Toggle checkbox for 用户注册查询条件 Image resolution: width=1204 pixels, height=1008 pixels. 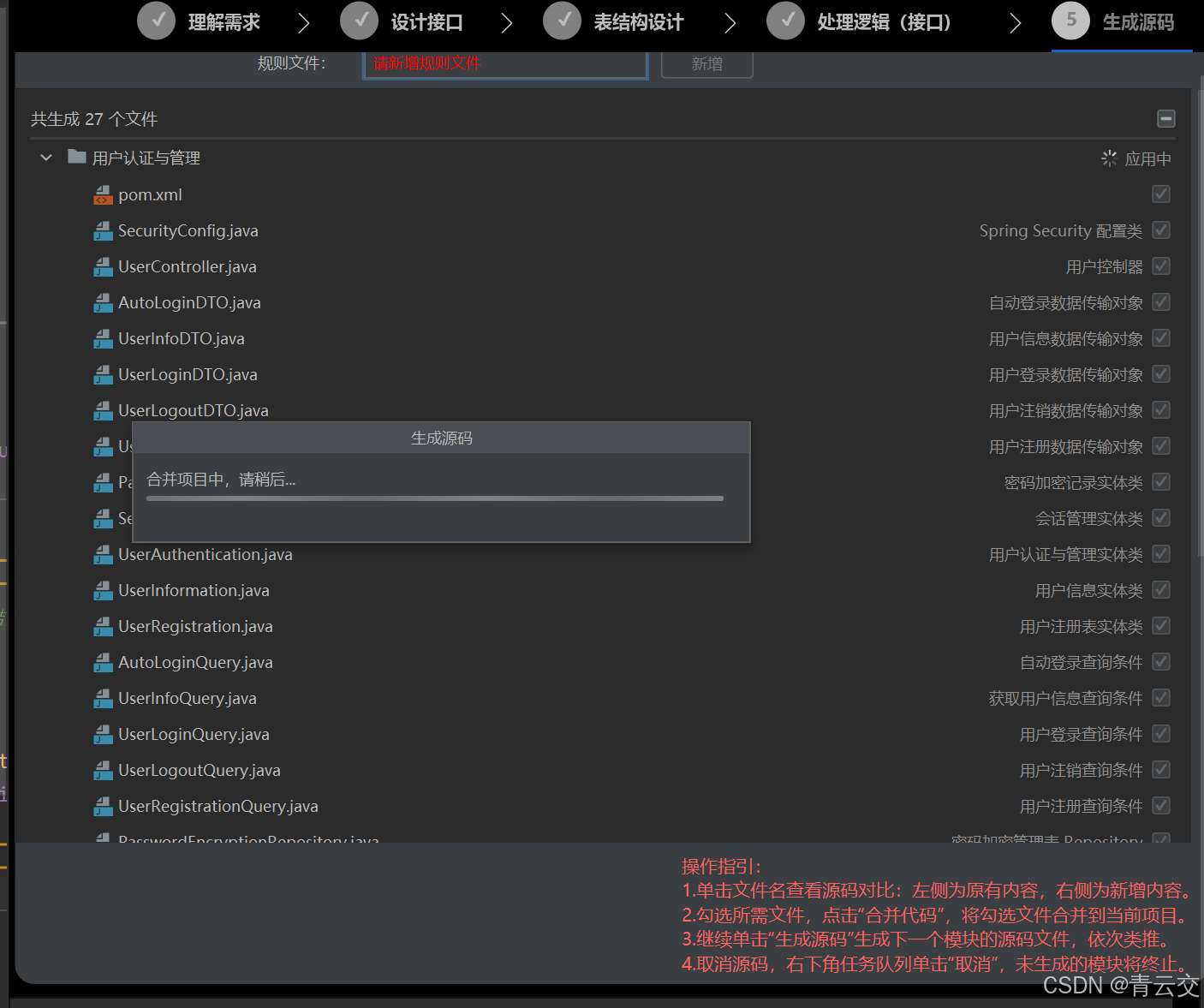(1161, 806)
